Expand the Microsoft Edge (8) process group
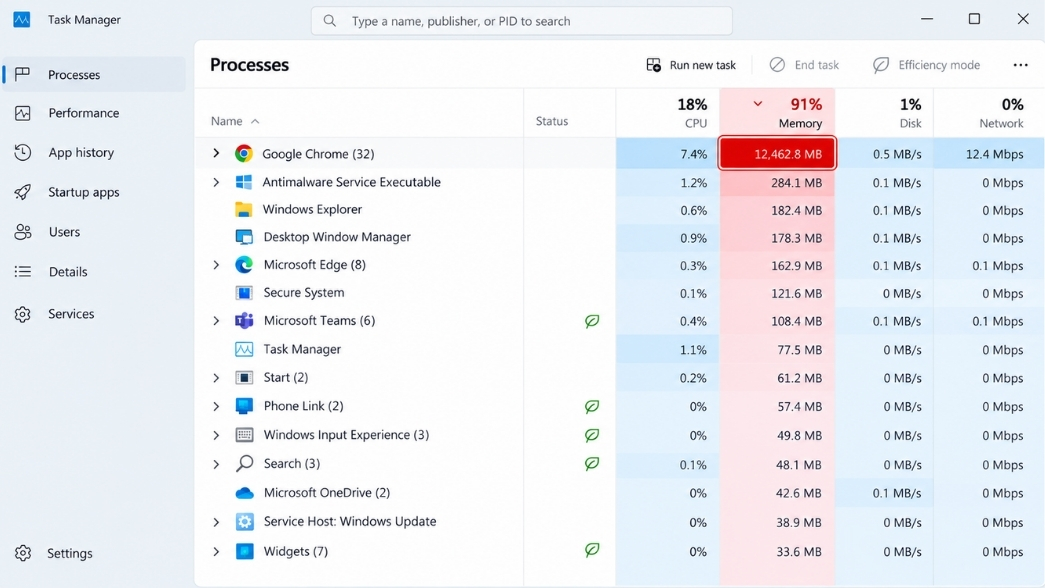This screenshot has height=588, width=1045. pos(216,265)
